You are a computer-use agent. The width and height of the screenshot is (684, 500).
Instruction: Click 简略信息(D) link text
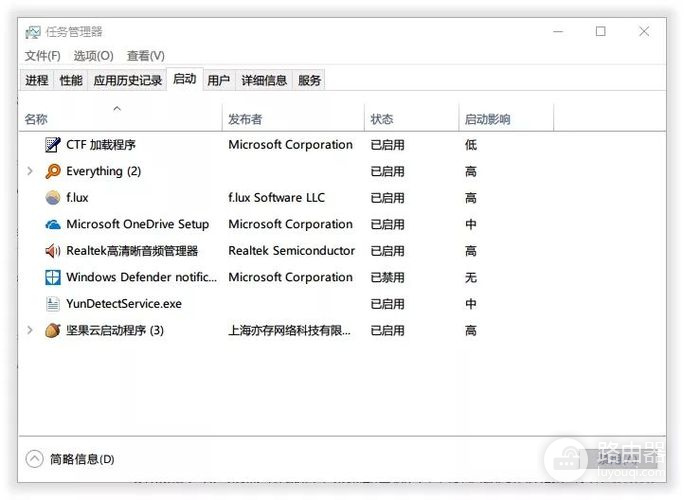pos(82,459)
